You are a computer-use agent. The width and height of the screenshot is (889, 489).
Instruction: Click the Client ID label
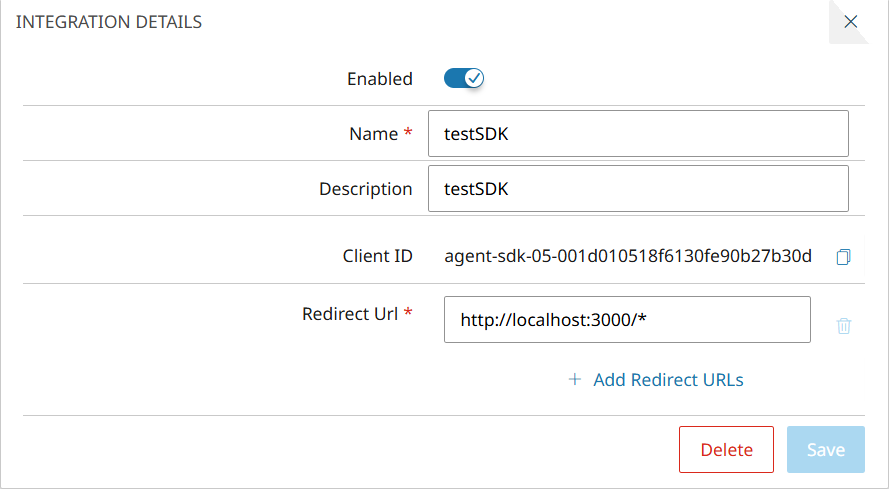click(x=377, y=256)
